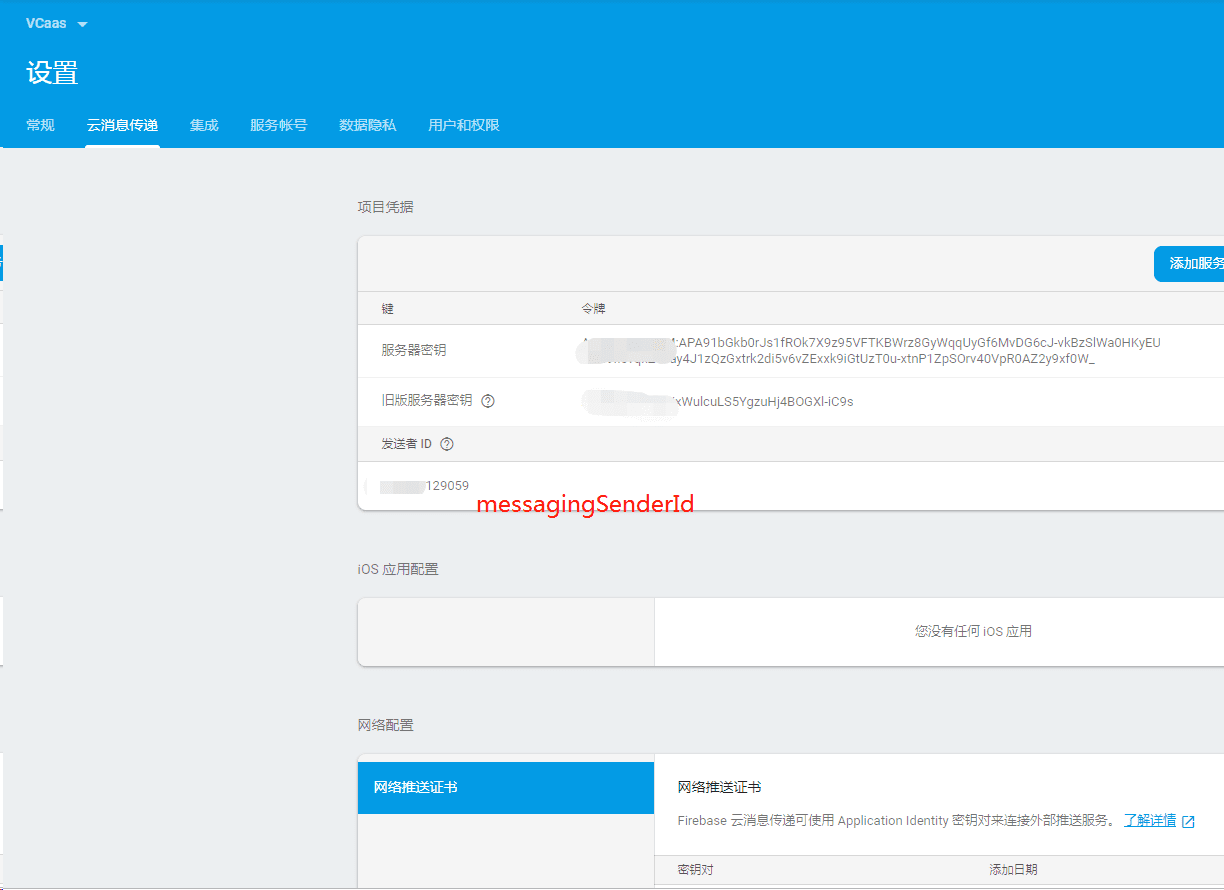Switch to the 用户和权限 tab
Viewport: 1224px width, 890px height.
[x=463, y=125]
